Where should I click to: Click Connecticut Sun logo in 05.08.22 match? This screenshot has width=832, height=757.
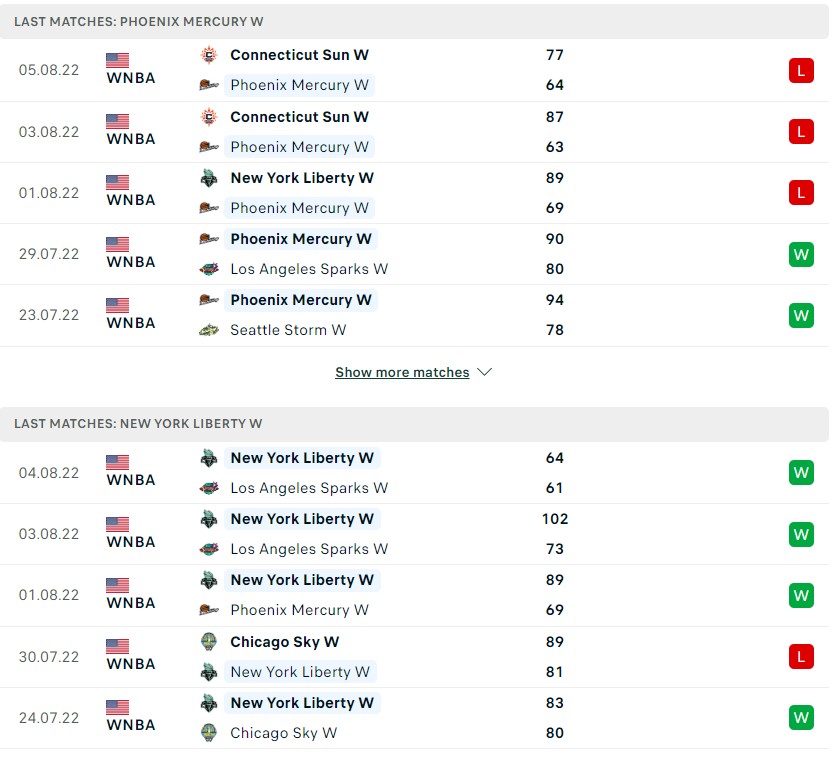[209, 55]
